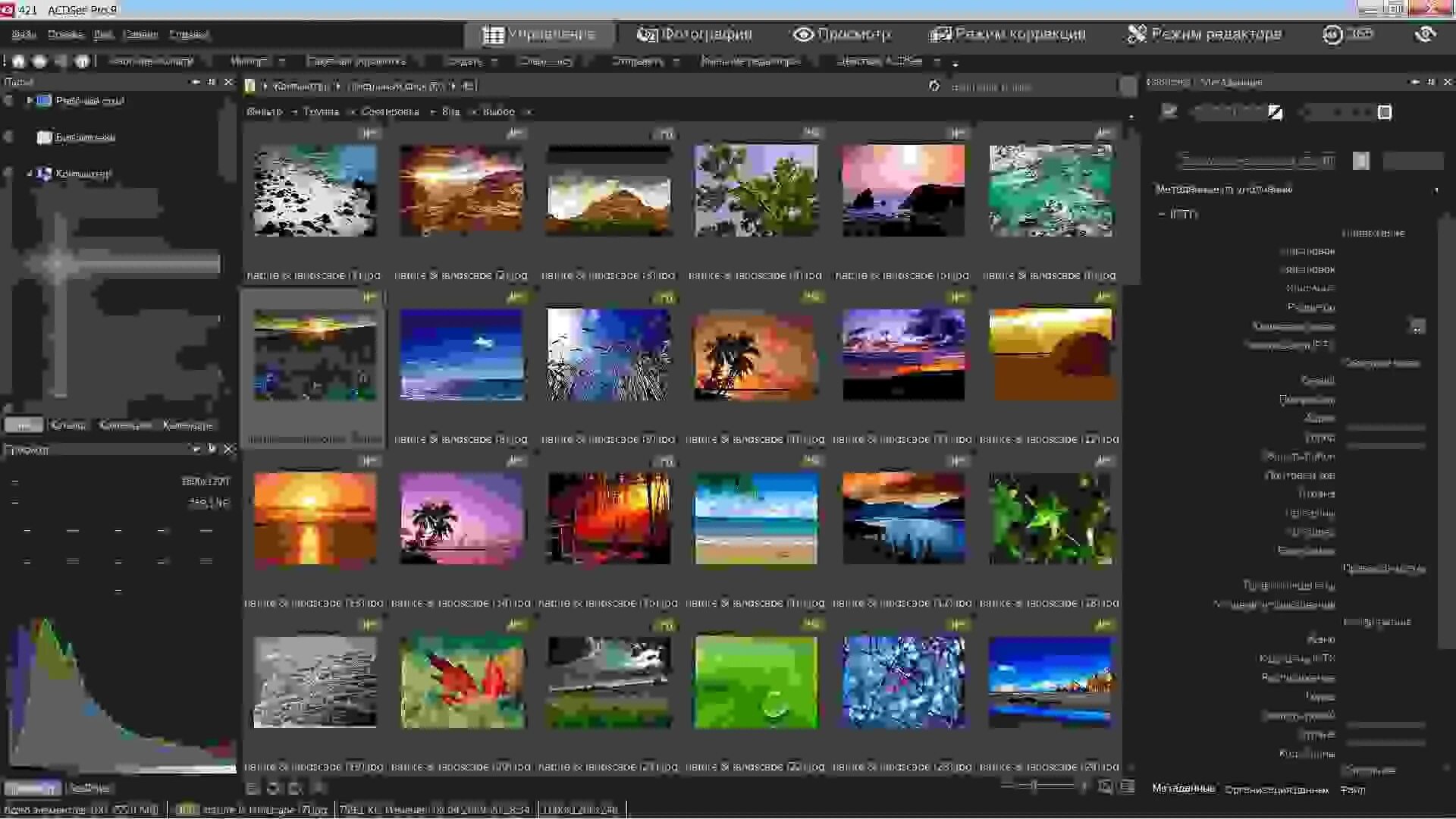This screenshot has height=819, width=1456.
Task: Open the Файл menu
Action: click(x=24, y=34)
